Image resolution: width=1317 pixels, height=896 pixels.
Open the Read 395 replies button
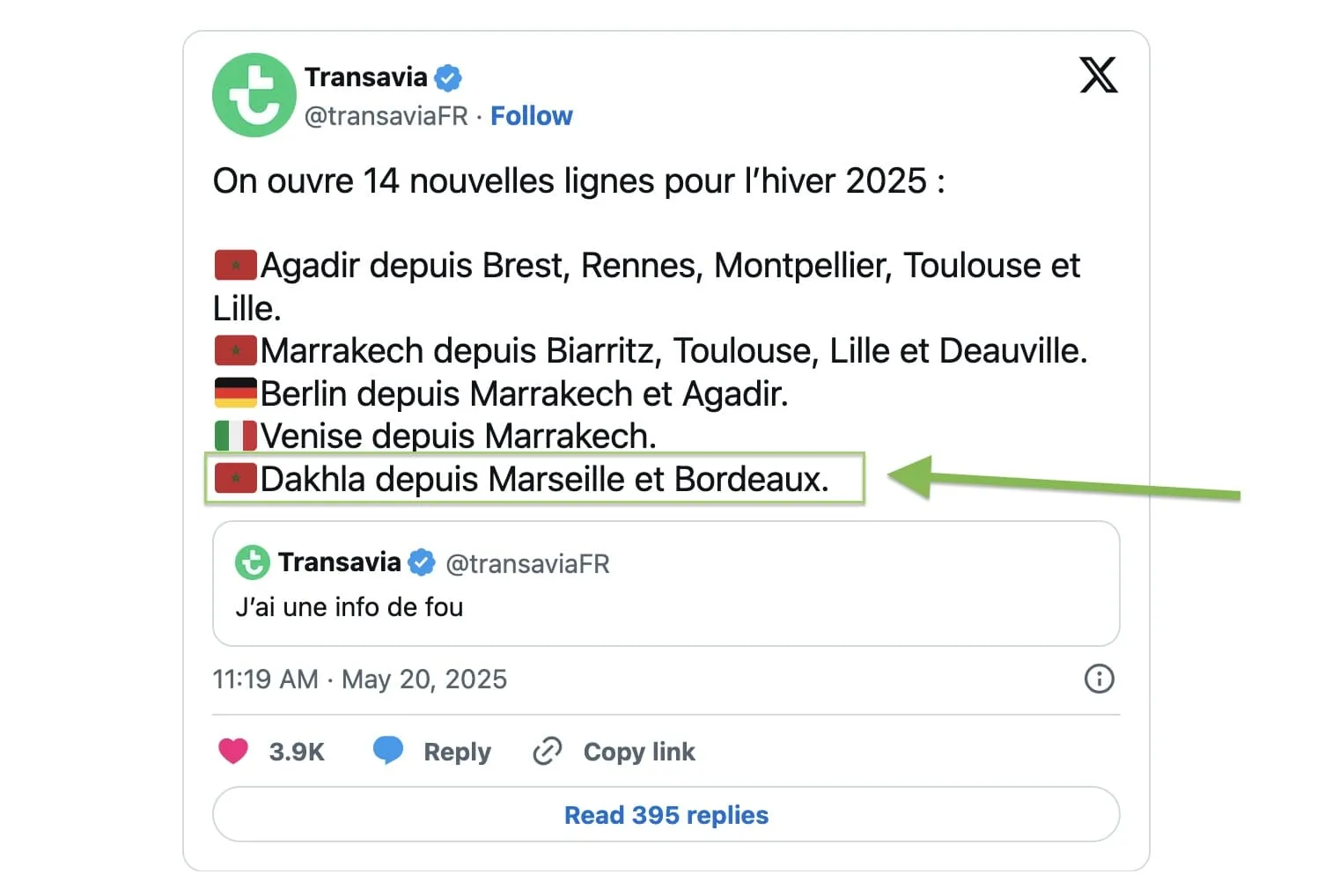[666, 814]
